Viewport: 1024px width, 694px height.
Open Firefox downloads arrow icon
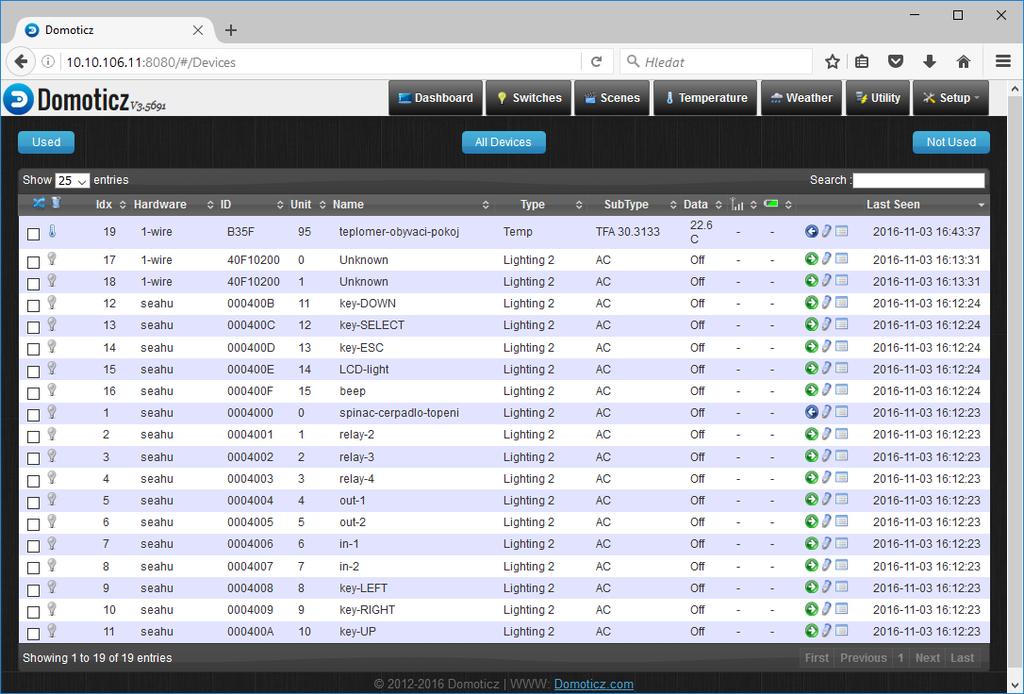[929, 62]
